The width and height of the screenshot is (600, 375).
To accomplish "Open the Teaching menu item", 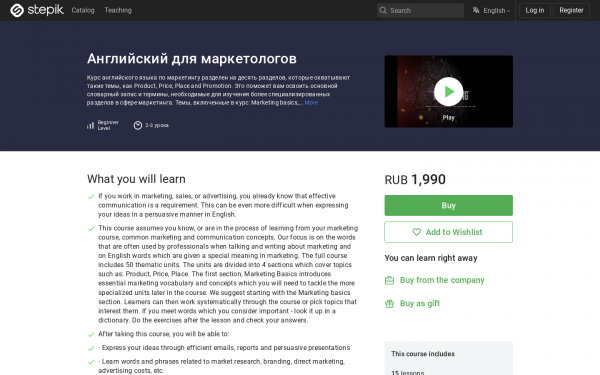I will click(118, 10).
